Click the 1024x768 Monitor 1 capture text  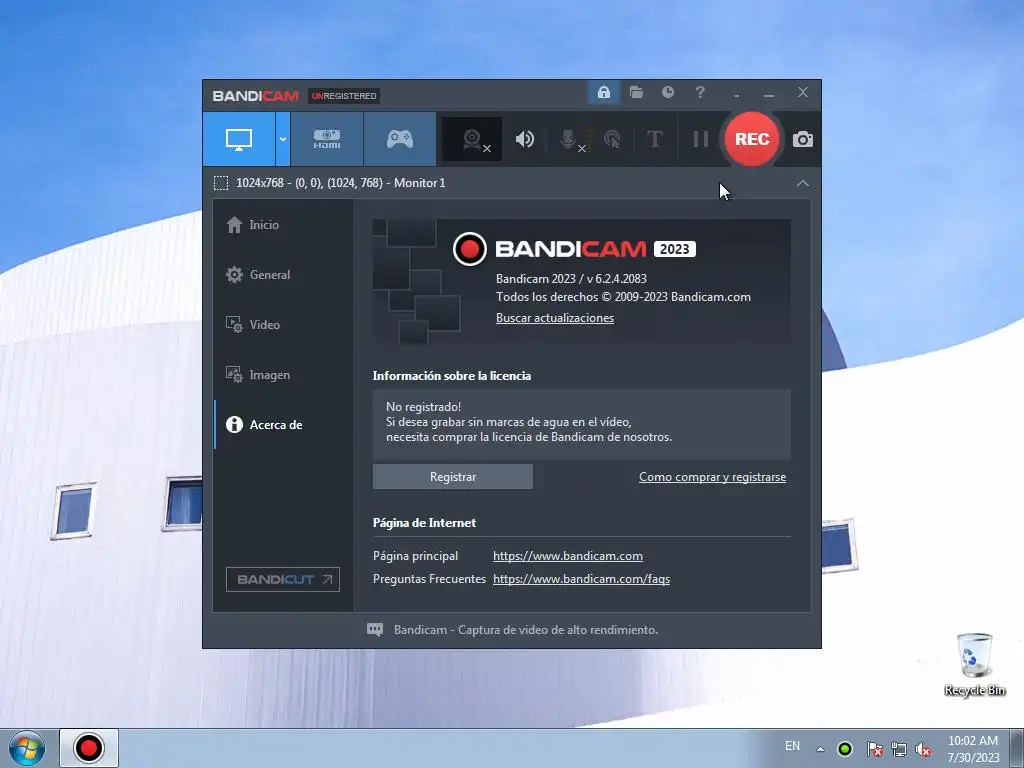point(340,183)
